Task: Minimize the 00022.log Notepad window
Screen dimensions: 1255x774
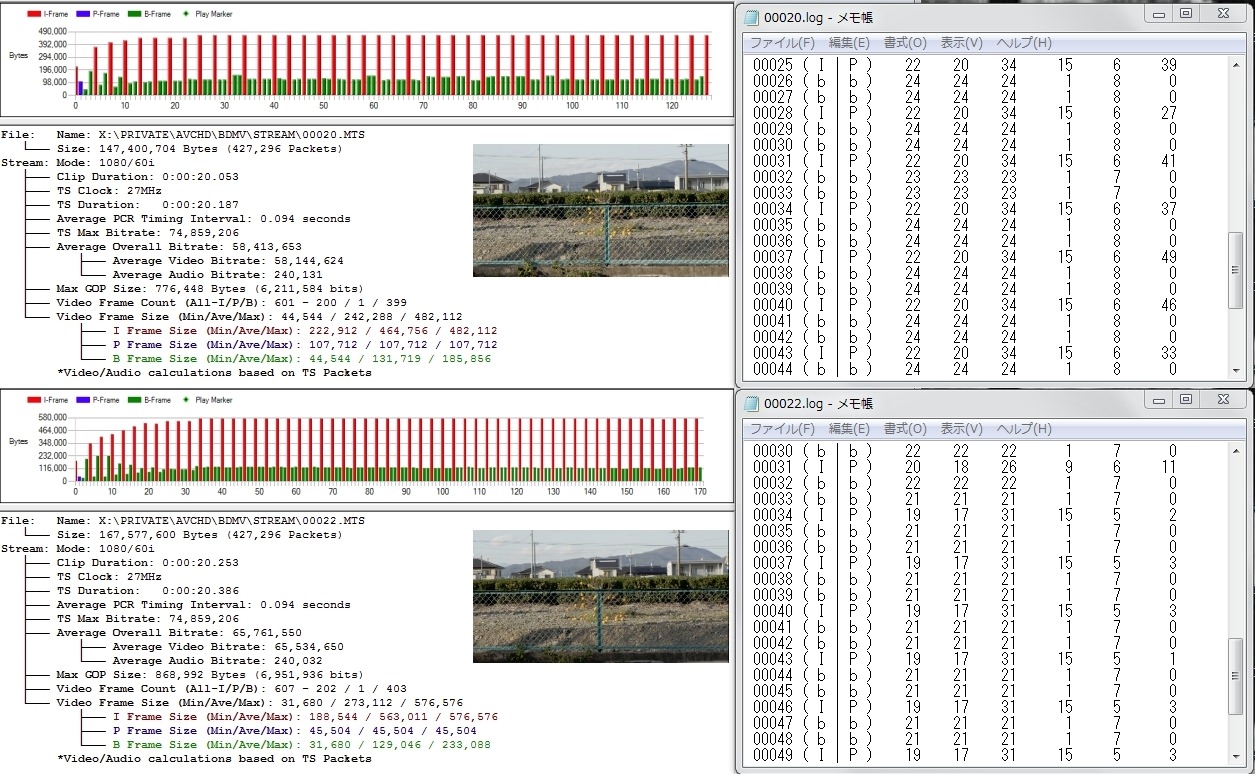Action: click(1158, 400)
